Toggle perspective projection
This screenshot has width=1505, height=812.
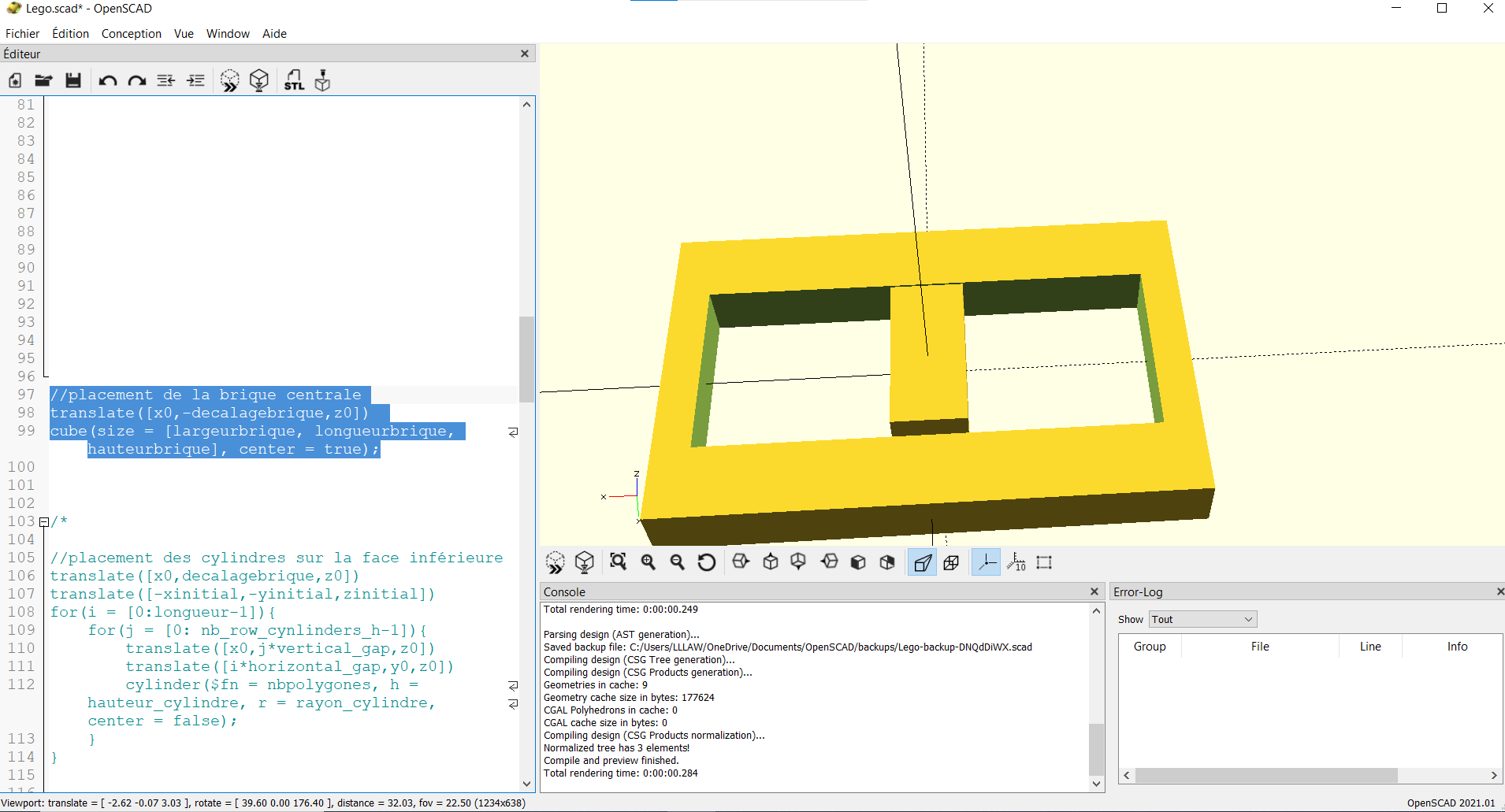coord(922,562)
